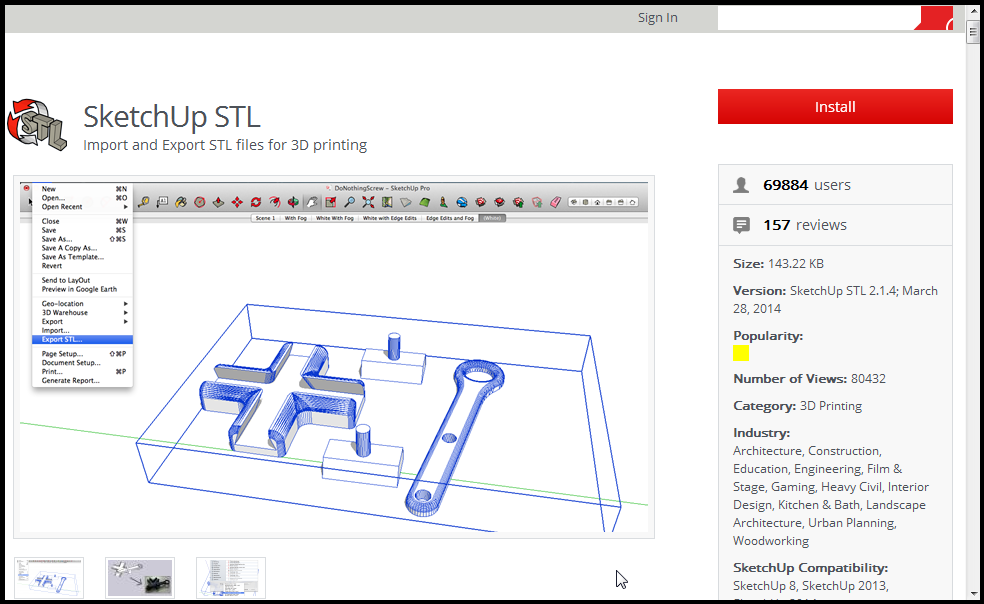Image resolution: width=984 pixels, height=604 pixels.
Task: Click the red Install button
Action: pyautogui.click(x=835, y=107)
